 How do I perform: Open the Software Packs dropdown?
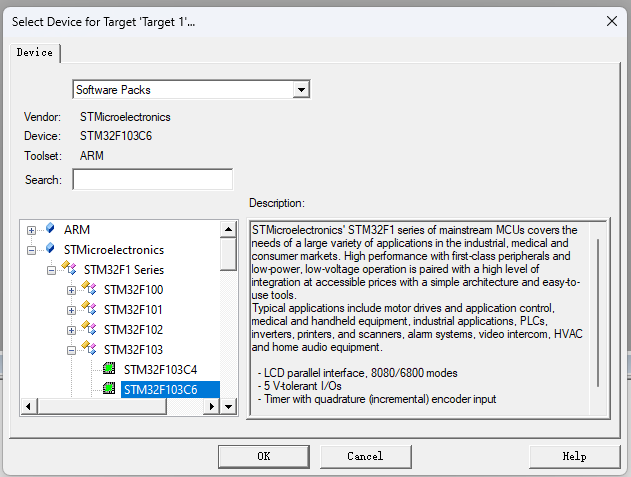click(x=300, y=90)
